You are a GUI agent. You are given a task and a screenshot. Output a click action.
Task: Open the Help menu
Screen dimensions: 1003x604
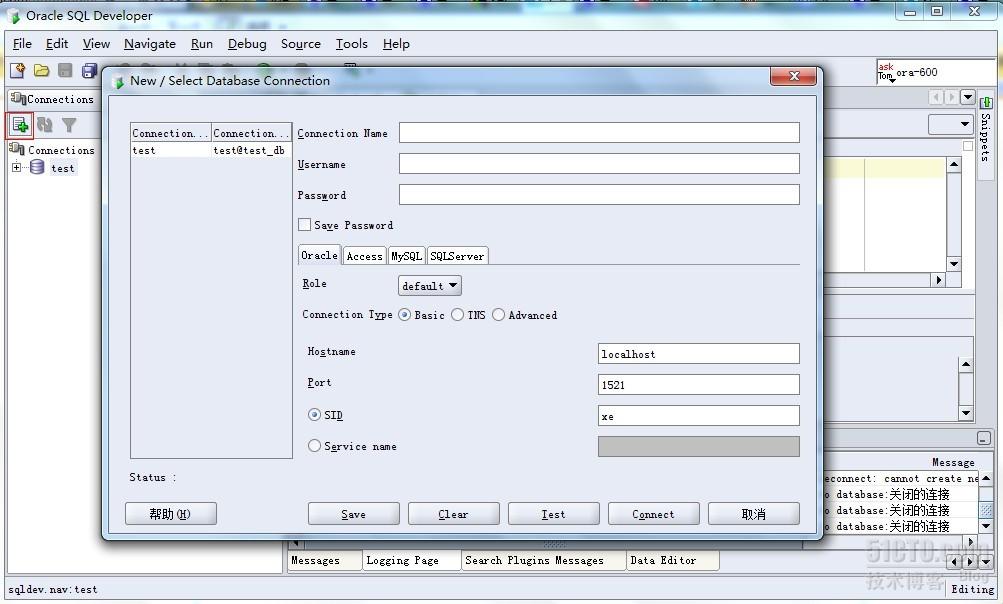(x=396, y=44)
